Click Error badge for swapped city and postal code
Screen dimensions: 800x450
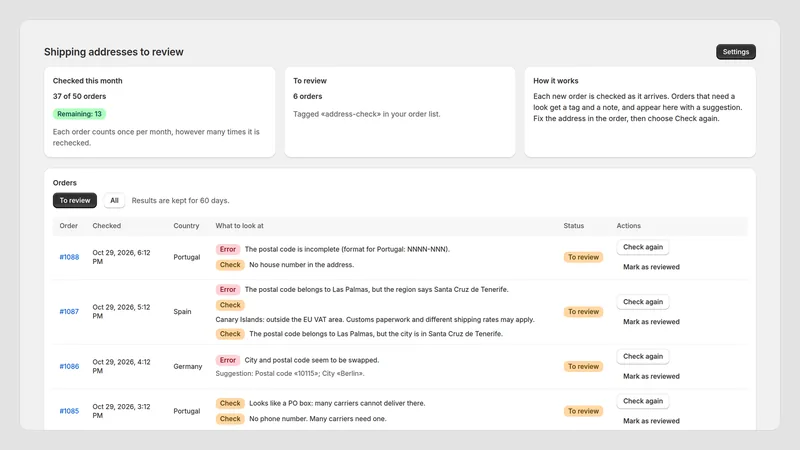[x=228, y=360]
